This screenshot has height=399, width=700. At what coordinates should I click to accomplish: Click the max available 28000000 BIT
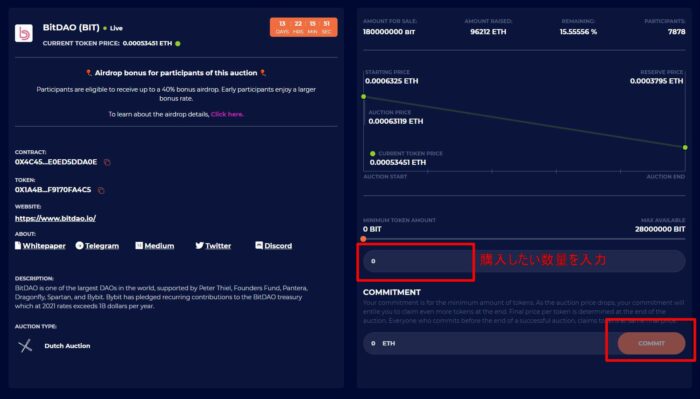tap(660, 229)
